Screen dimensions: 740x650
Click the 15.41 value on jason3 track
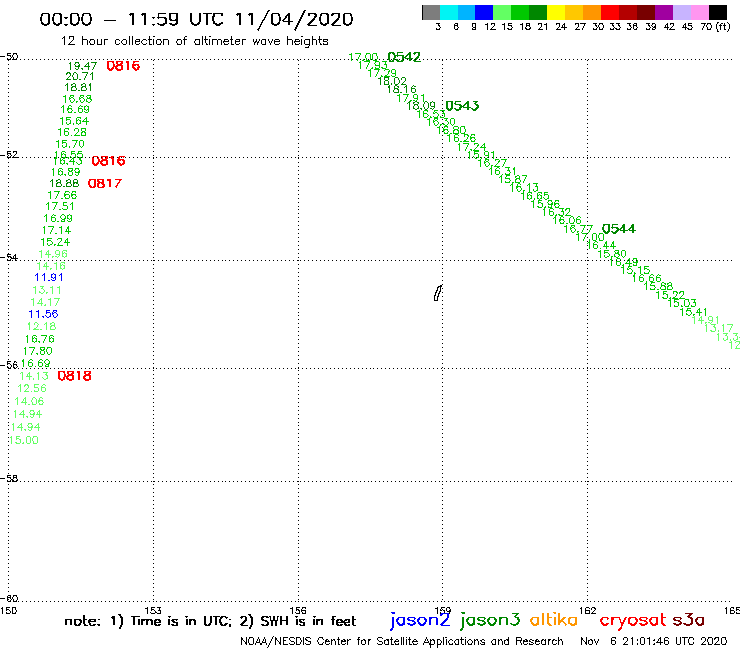click(693, 312)
